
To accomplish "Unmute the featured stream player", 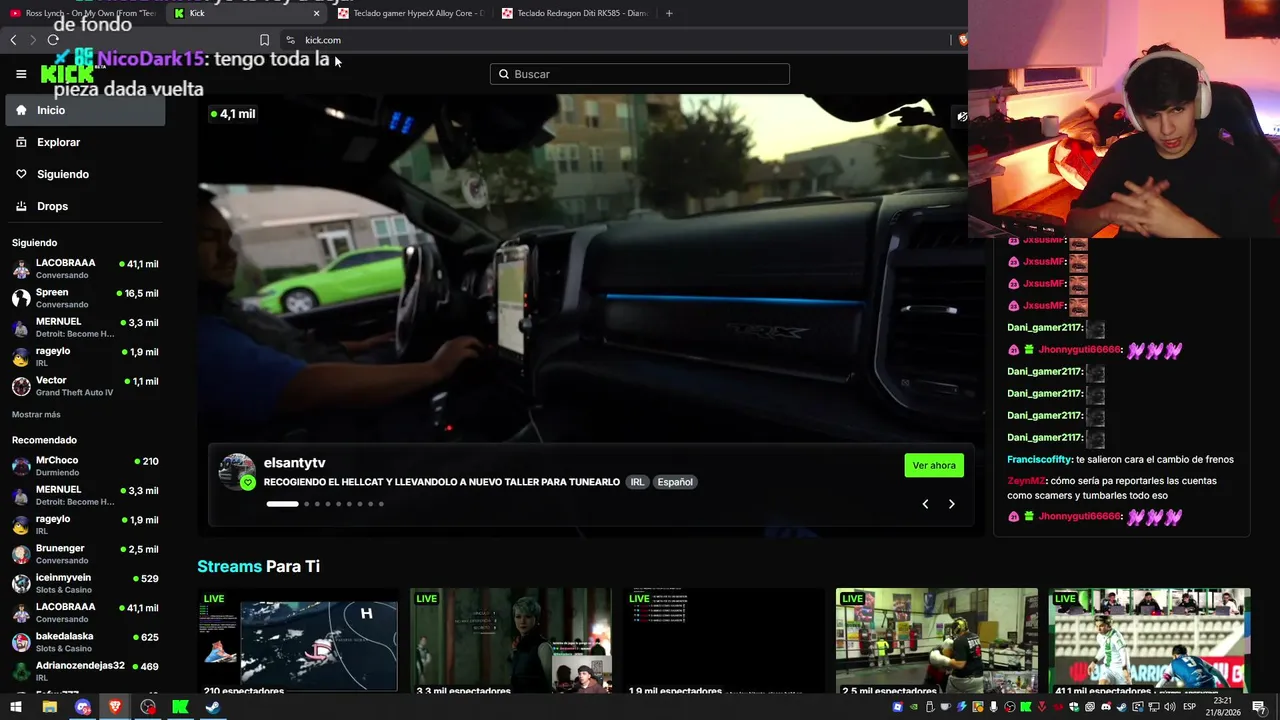I will (x=961, y=116).
